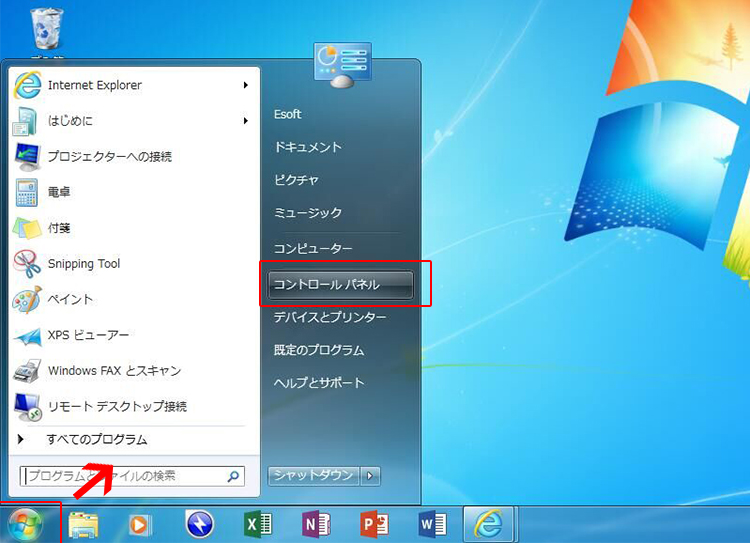Expand すべてのプログラム arrow

(x=20, y=439)
